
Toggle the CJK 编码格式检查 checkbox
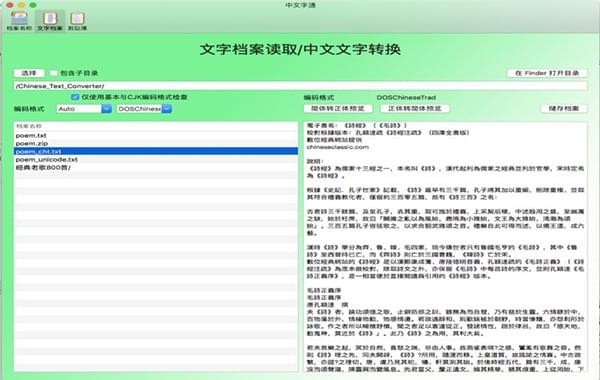tap(75, 97)
